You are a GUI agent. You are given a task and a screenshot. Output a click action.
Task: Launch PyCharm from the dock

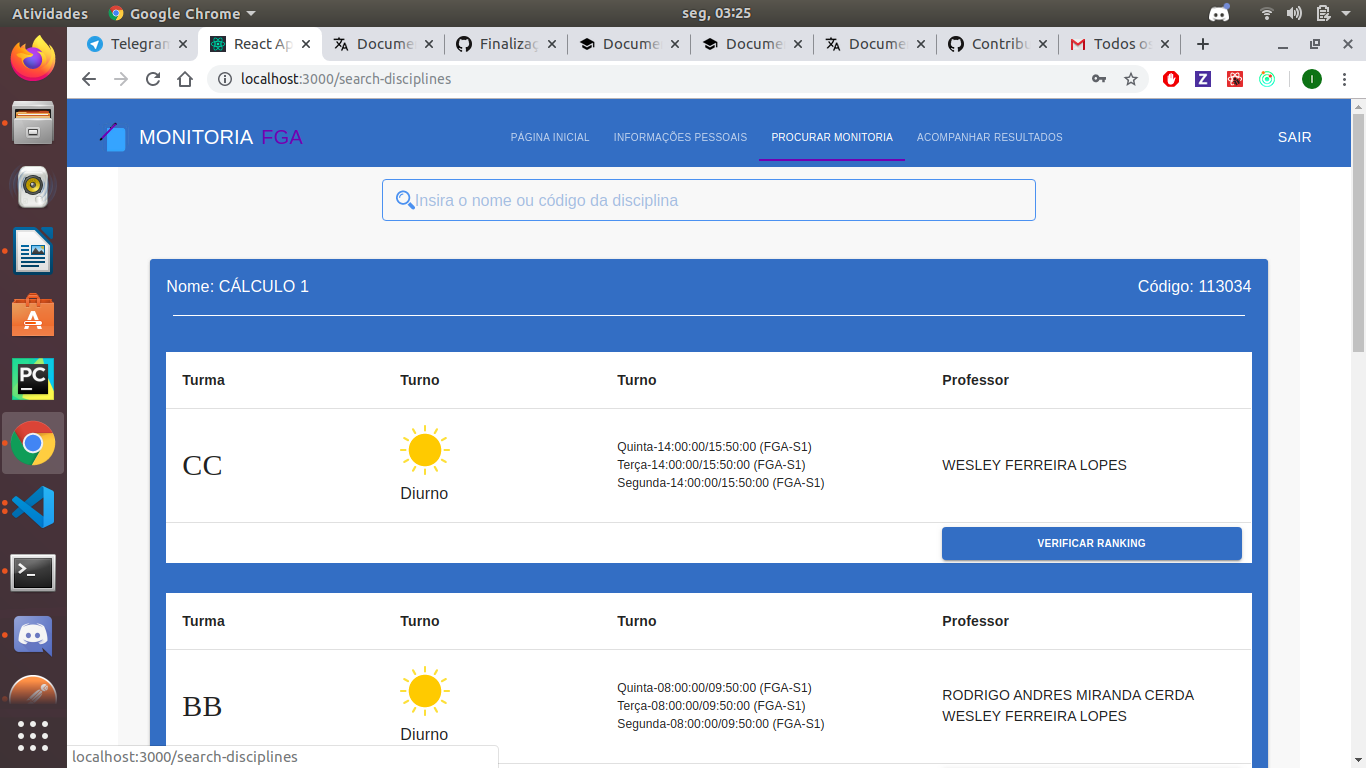pos(33,379)
